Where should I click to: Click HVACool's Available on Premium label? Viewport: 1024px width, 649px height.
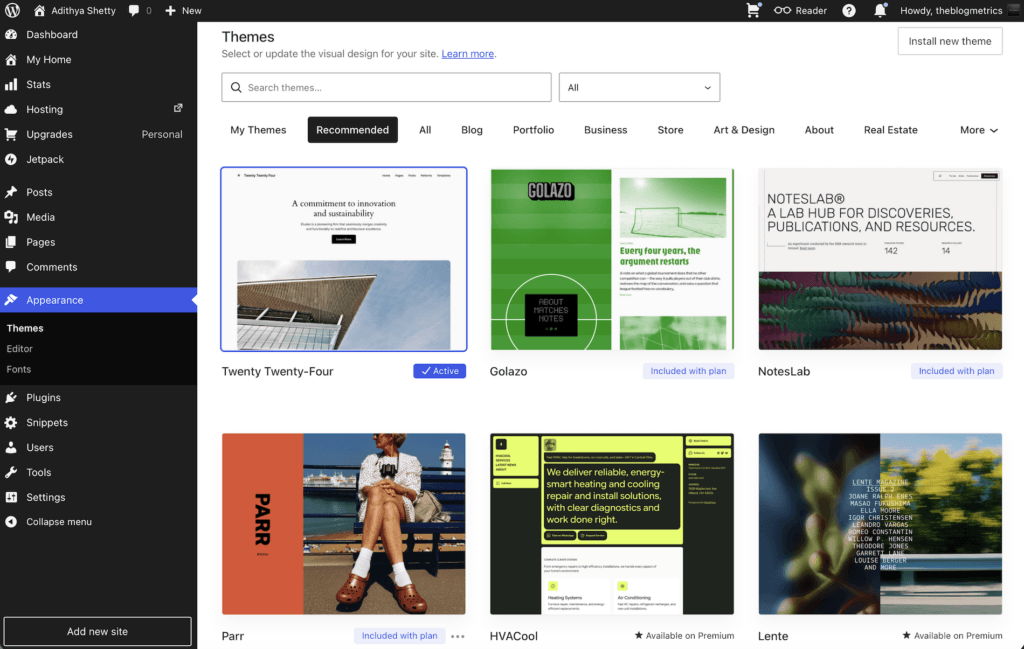684,635
